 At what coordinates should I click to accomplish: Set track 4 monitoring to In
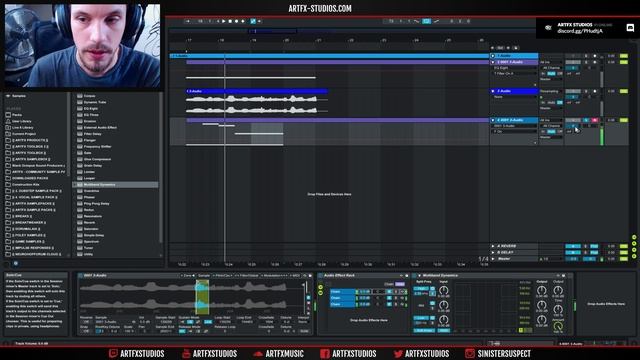[543, 131]
